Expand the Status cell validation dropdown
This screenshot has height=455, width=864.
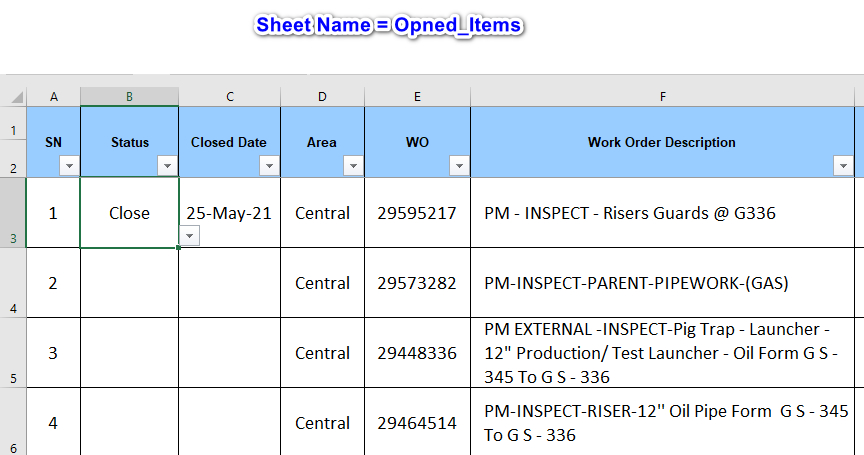click(190, 235)
